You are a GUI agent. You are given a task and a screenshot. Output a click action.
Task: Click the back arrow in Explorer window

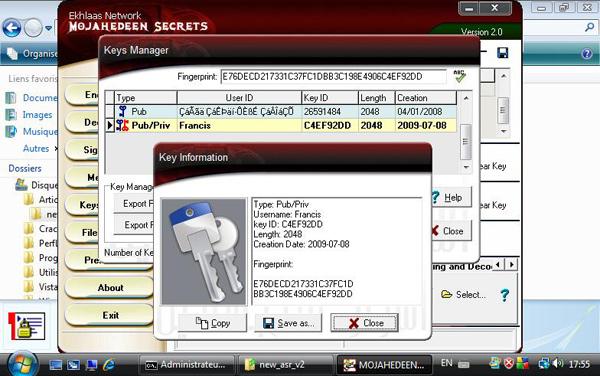tap(11, 28)
